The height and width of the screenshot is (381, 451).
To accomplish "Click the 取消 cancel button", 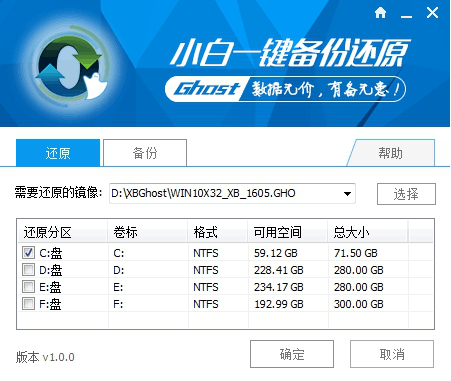I will pos(392,354).
